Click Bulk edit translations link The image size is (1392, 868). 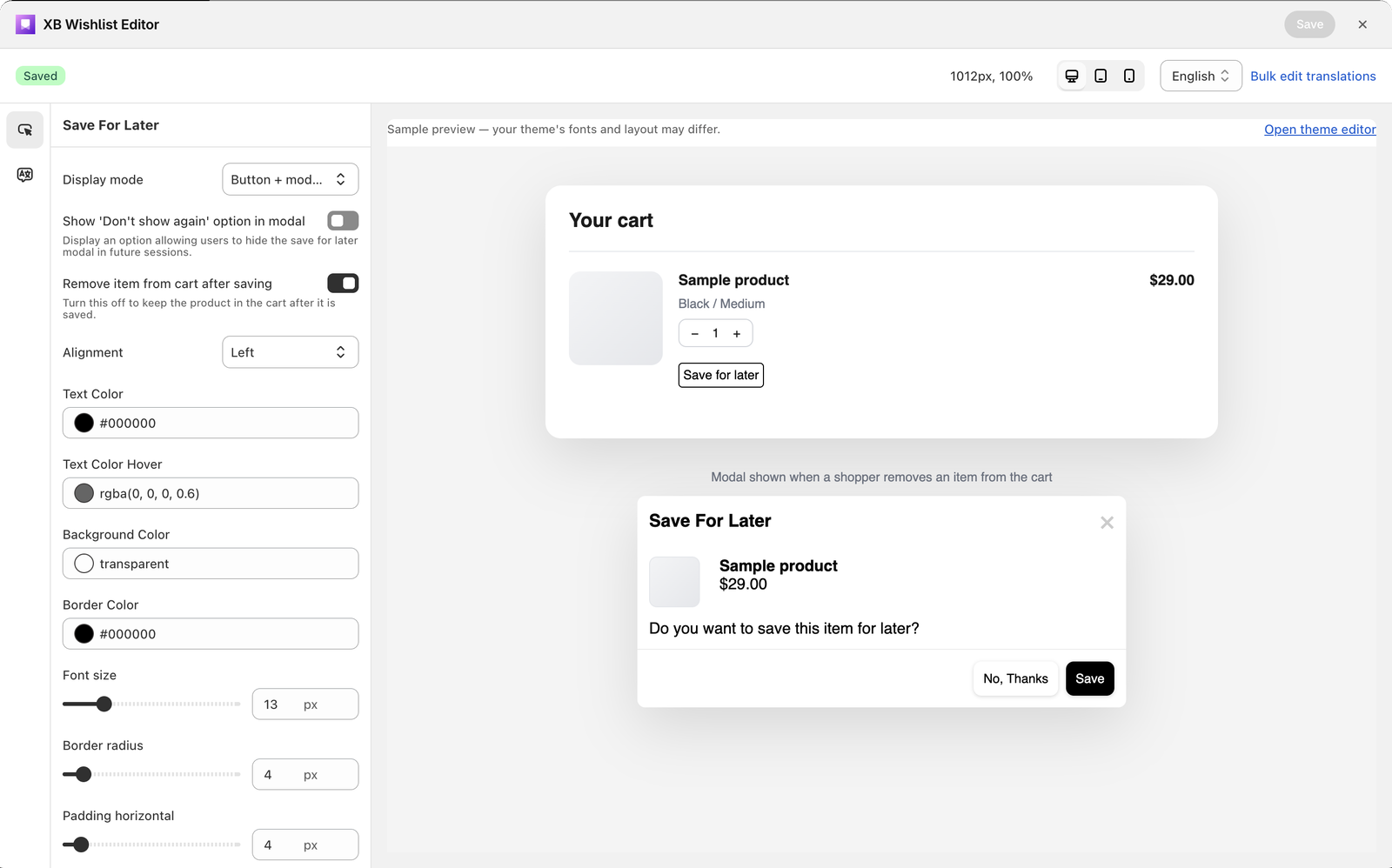point(1313,77)
